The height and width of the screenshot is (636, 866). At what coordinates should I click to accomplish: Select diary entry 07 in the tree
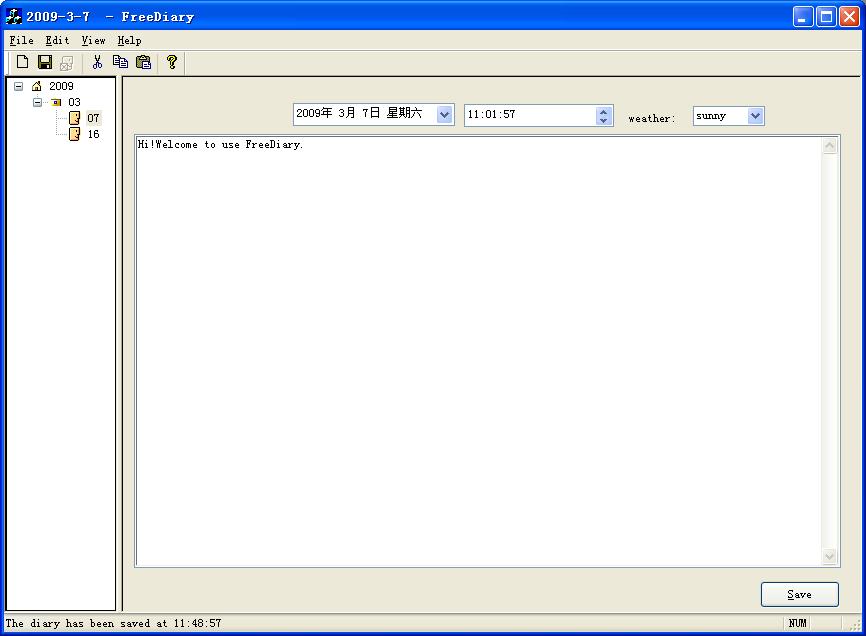(x=93, y=118)
